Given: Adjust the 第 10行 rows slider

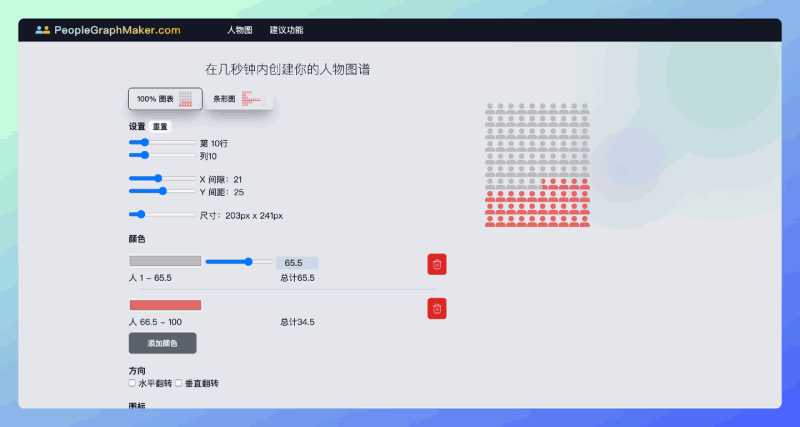Looking at the screenshot, I should click(x=162, y=142).
